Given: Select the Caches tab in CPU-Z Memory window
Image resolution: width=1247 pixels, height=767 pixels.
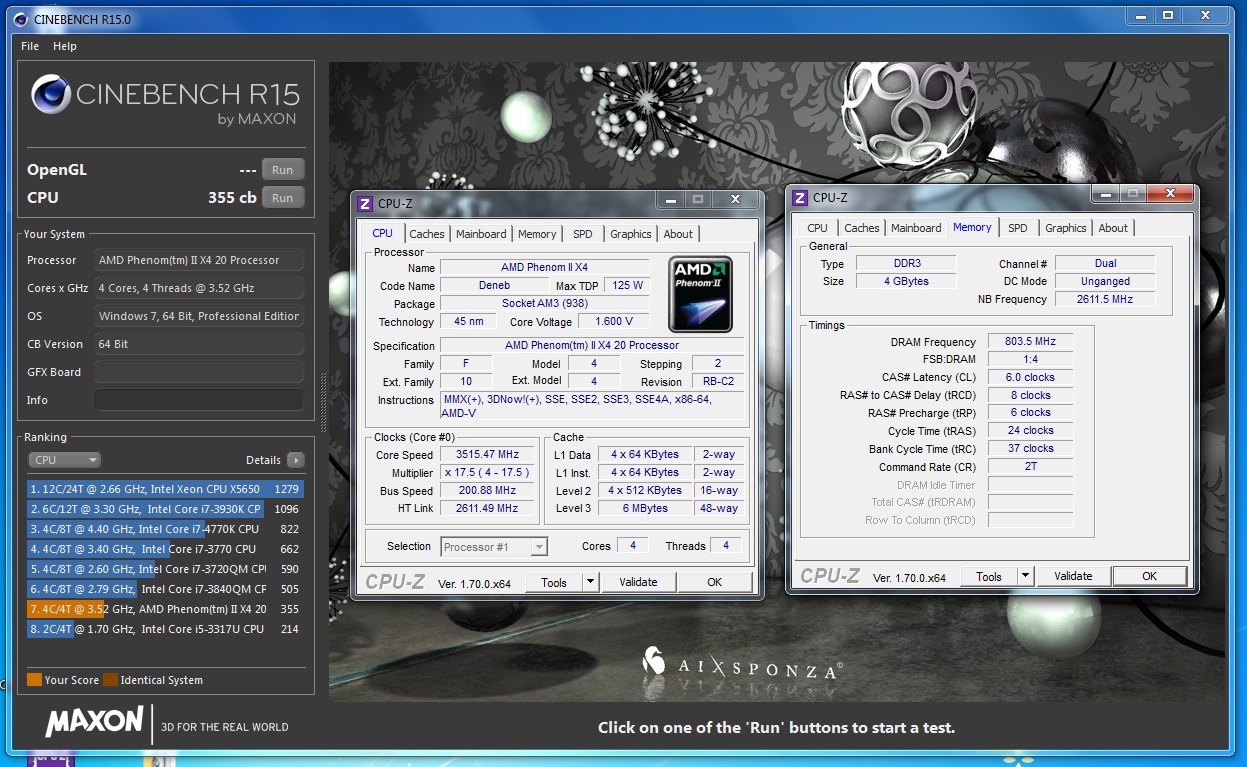Looking at the screenshot, I should tap(862, 228).
